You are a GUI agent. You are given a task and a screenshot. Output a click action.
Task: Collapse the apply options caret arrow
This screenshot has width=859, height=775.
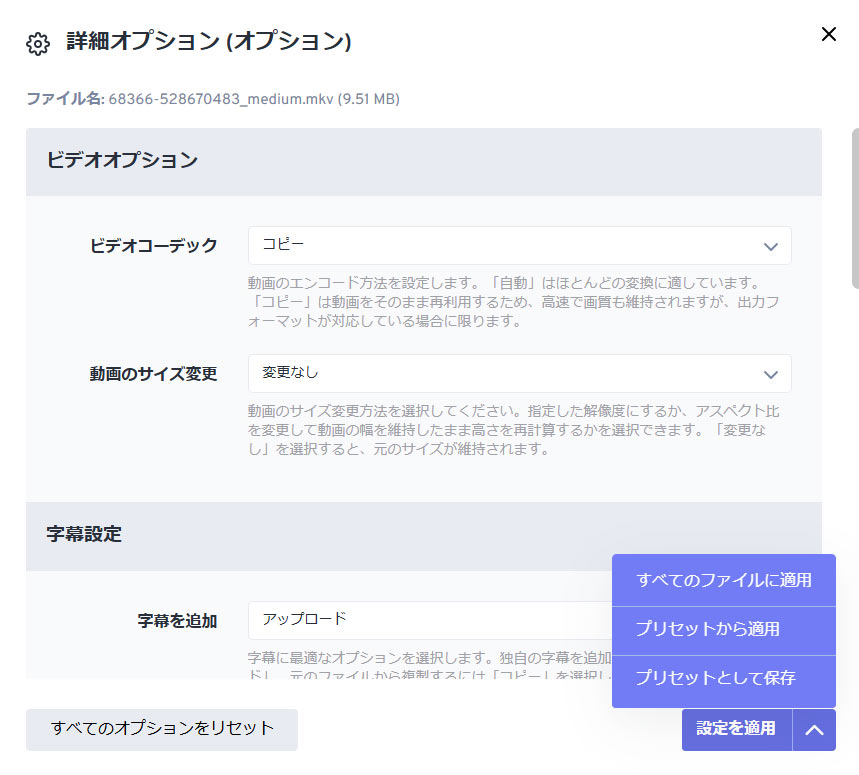[x=815, y=730]
